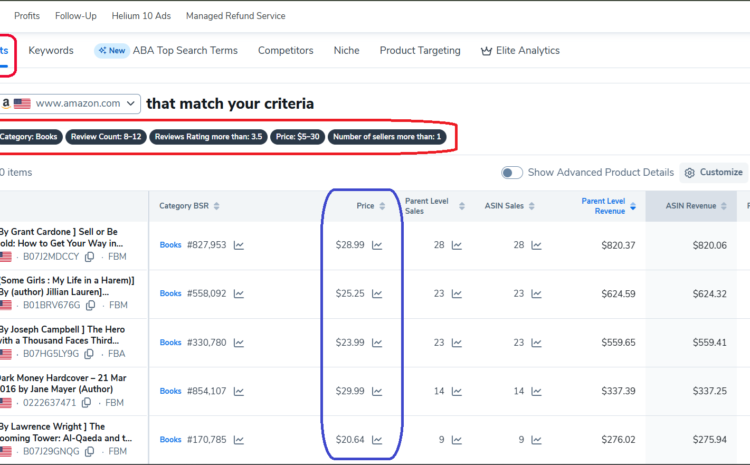Switch to Elite Analytics tab
The image size is (750, 465).
pyautogui.click(x=520, y=51)
